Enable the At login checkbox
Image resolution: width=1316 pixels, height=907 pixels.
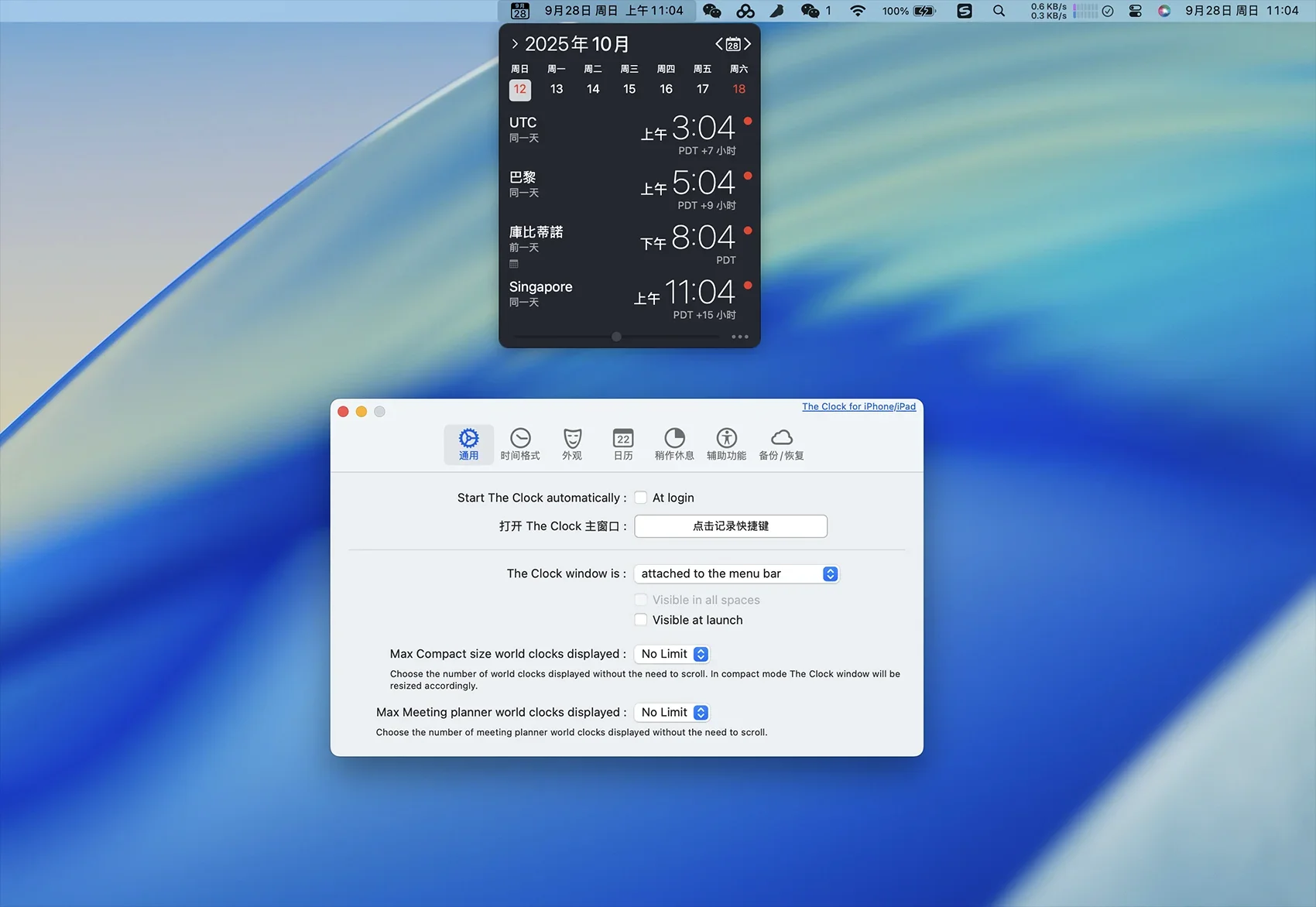pyautogui.click(x=641, y=498)
